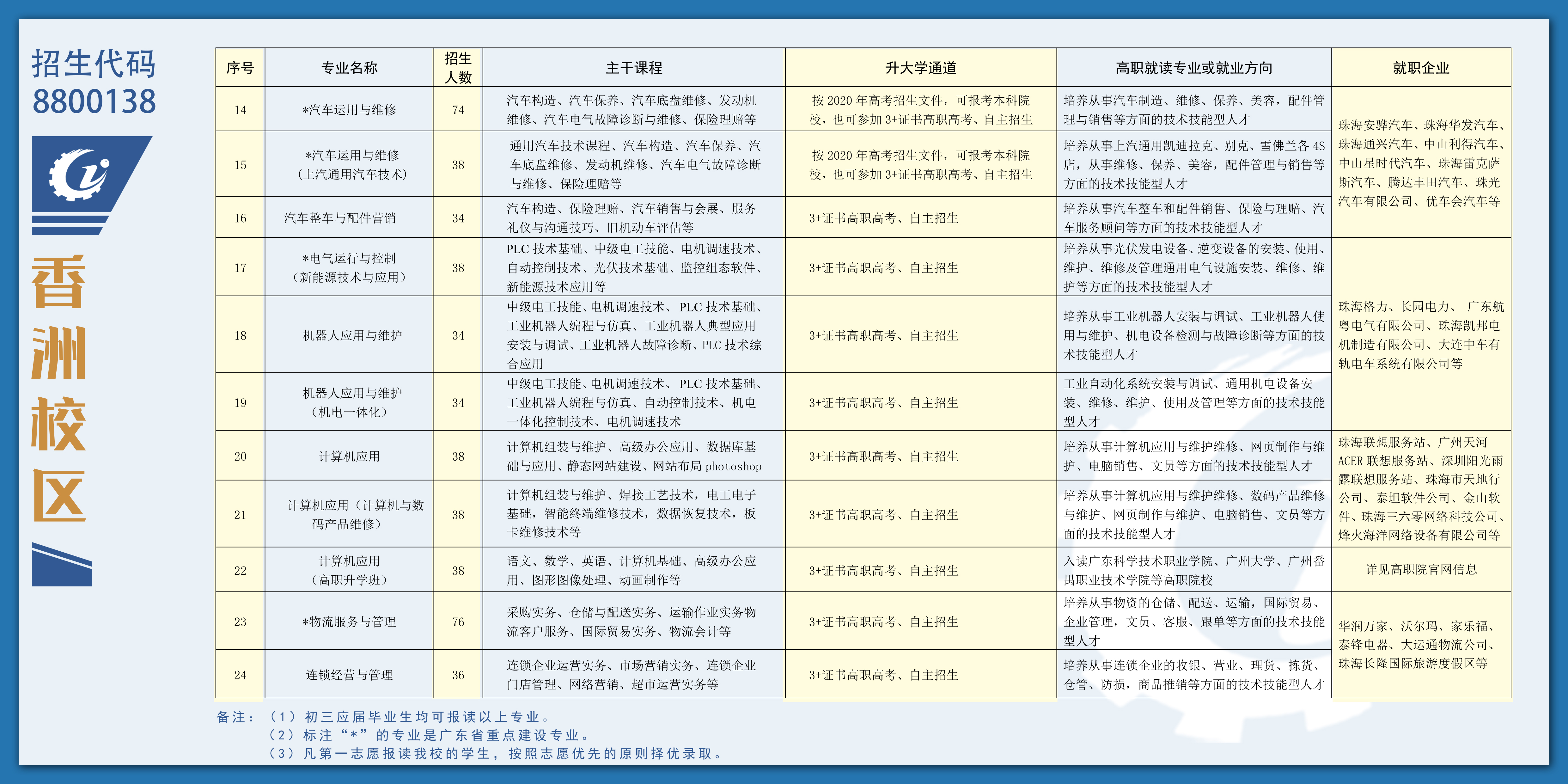Click the 珠海格力、长园电力 employers cell
The image size is (1568, 784).
coord(1421,334)
